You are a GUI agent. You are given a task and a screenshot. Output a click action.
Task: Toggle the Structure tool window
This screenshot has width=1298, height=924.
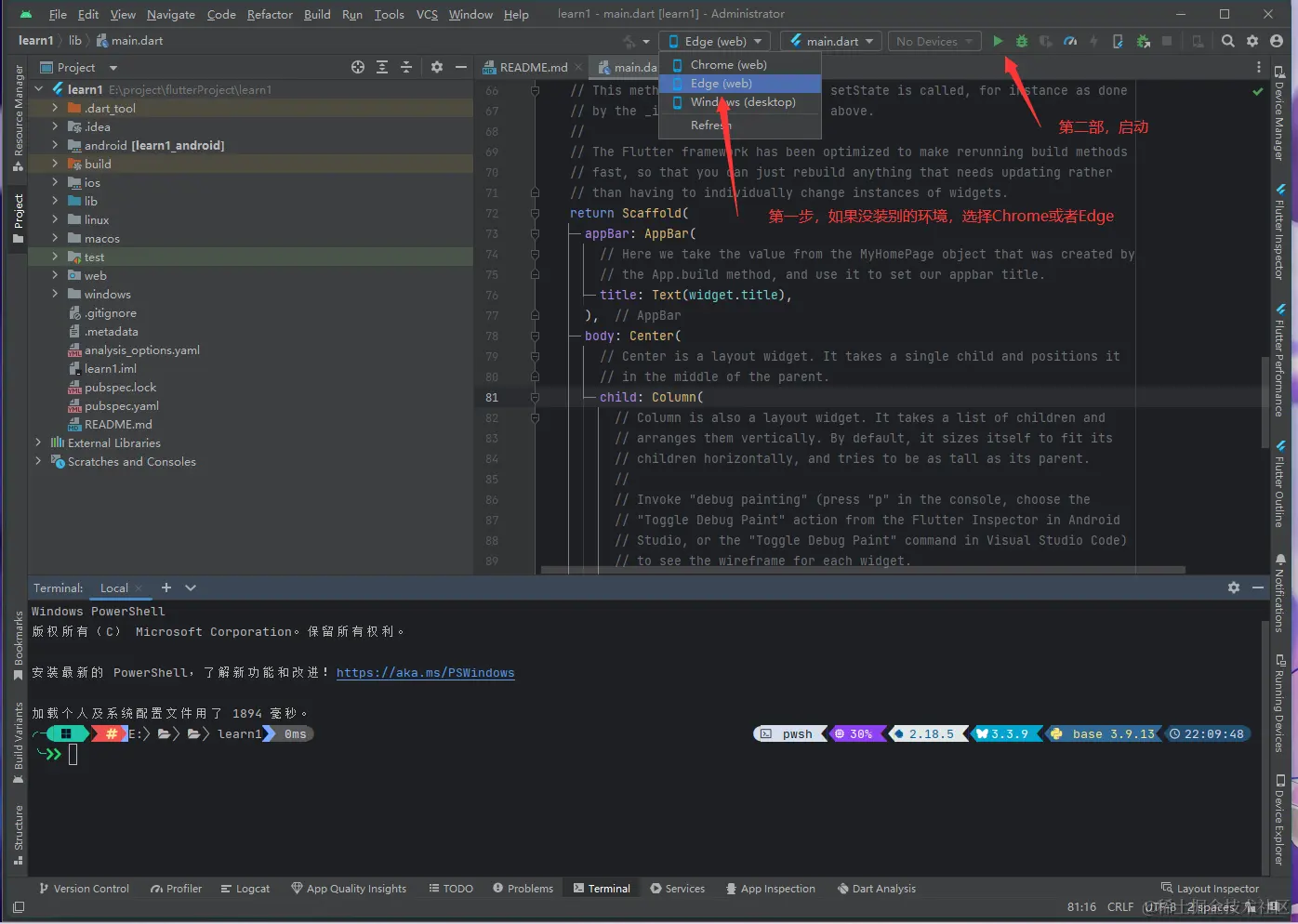18,835
